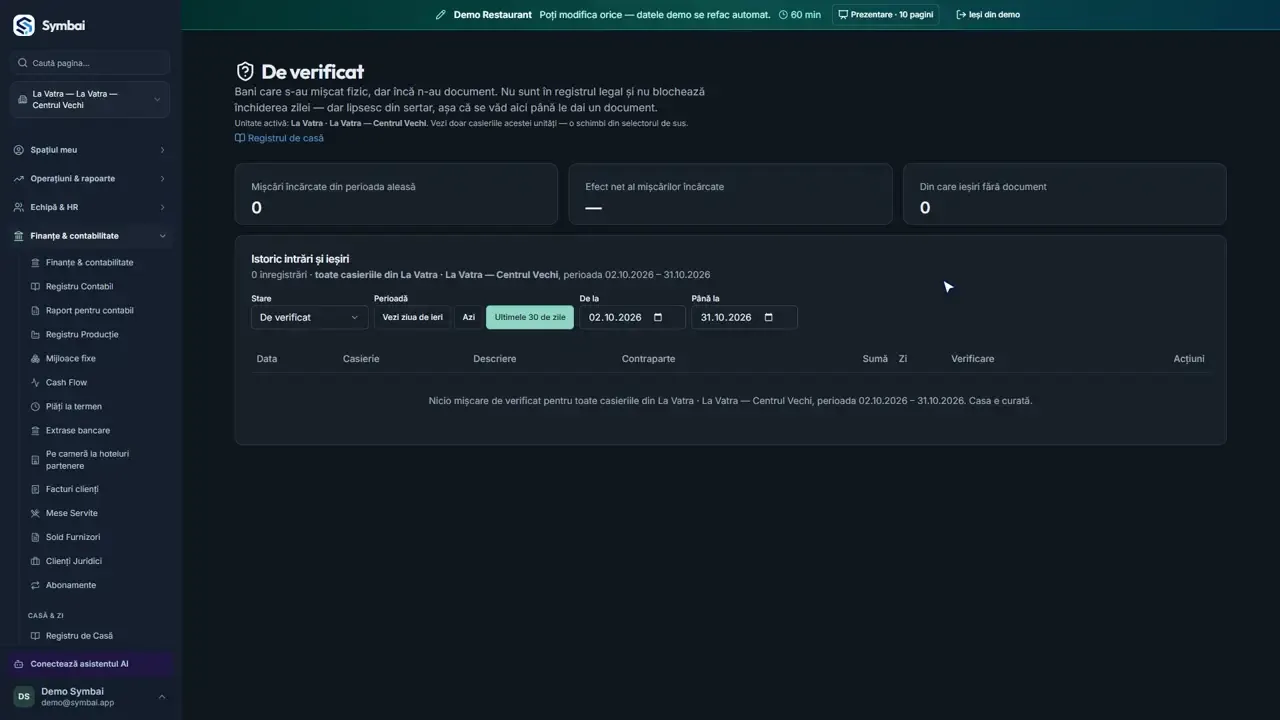Open the Registru Contabil page icon

(36, 287)
